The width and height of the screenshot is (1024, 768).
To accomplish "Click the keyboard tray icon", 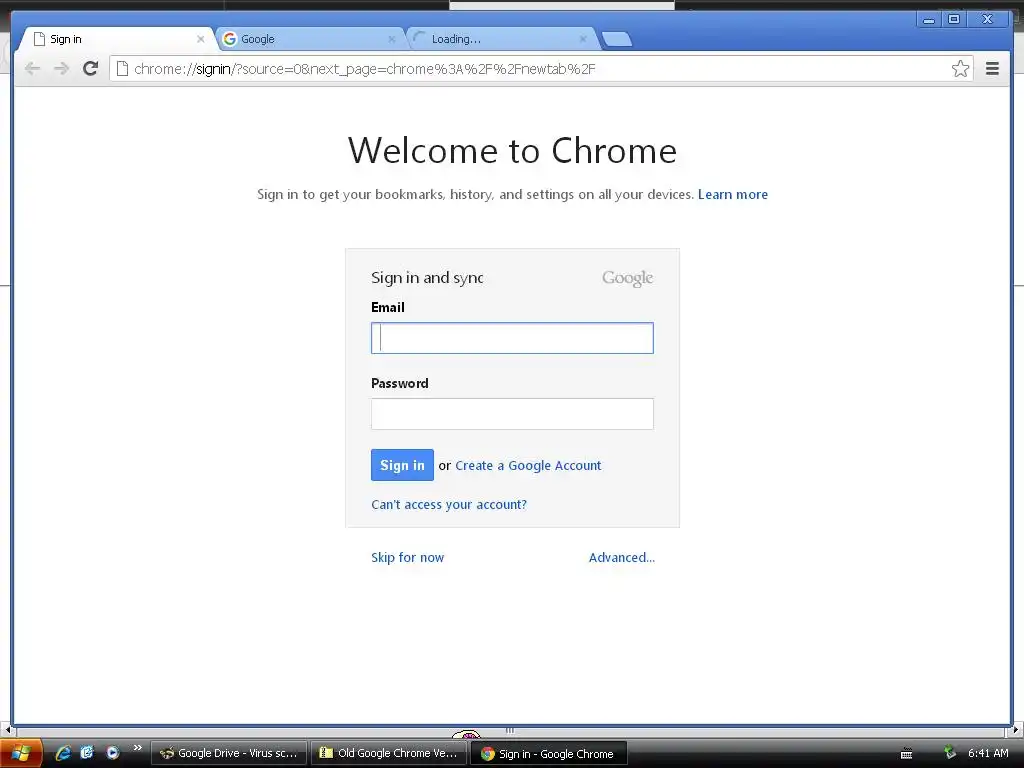I will pos(906,753).
